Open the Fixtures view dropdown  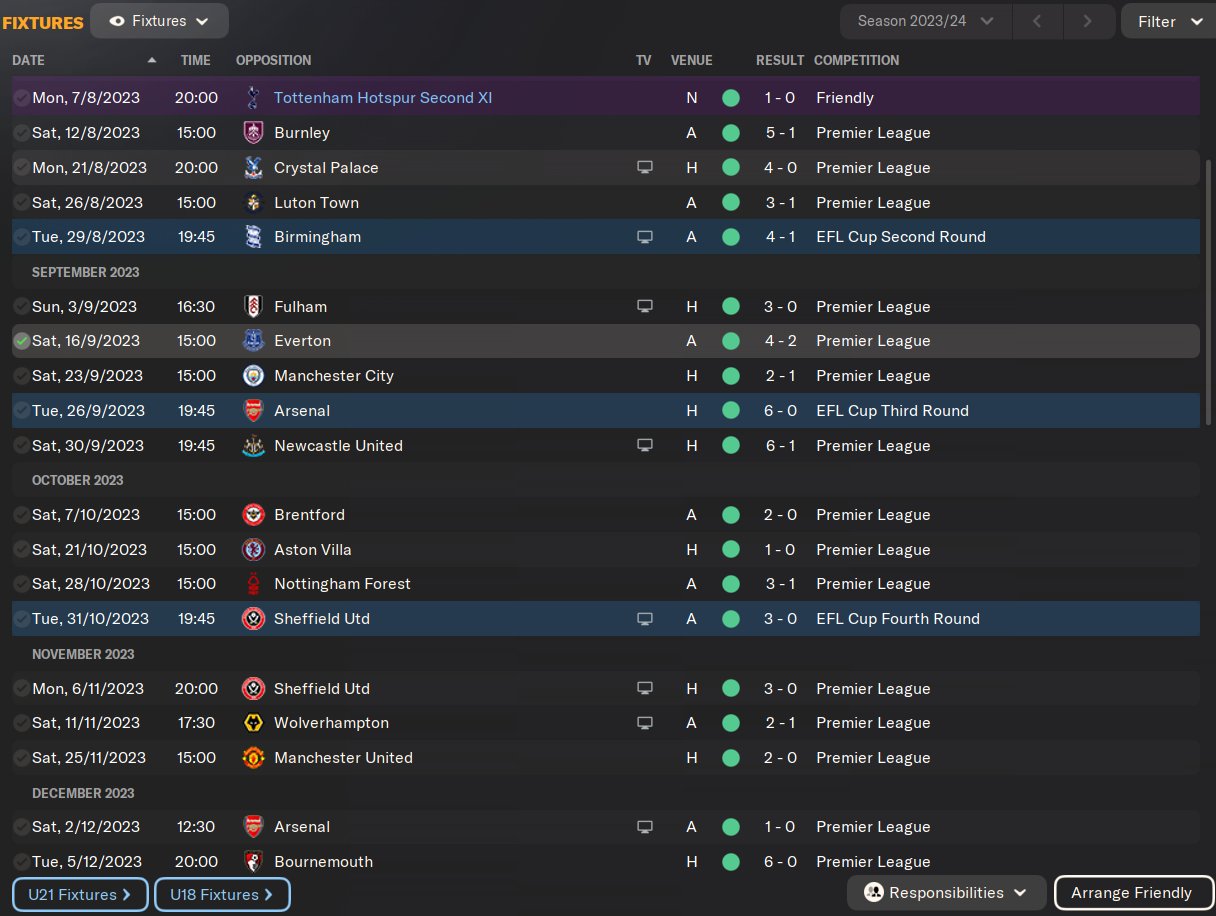coord(159,21)
